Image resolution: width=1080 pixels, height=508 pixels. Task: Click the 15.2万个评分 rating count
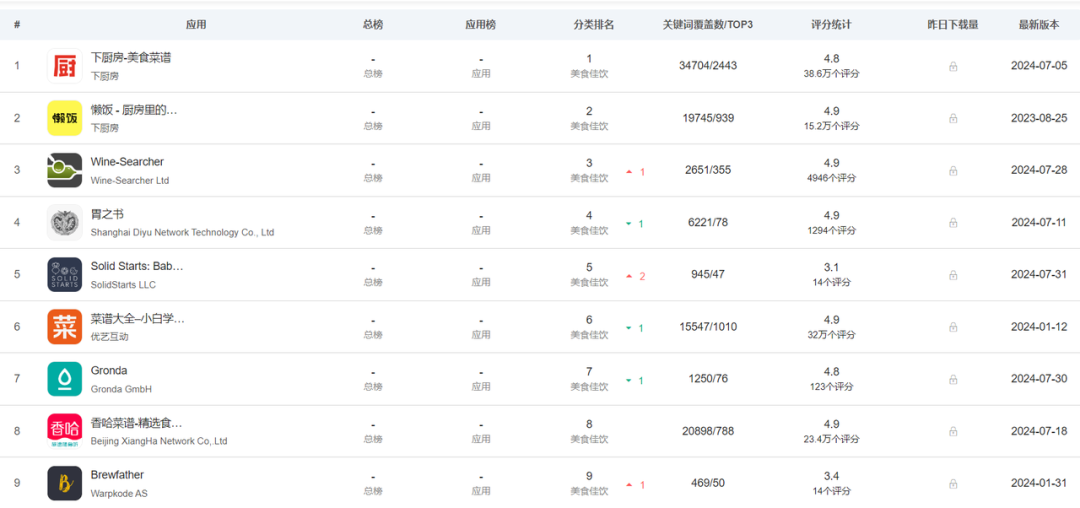pos(831,126)
